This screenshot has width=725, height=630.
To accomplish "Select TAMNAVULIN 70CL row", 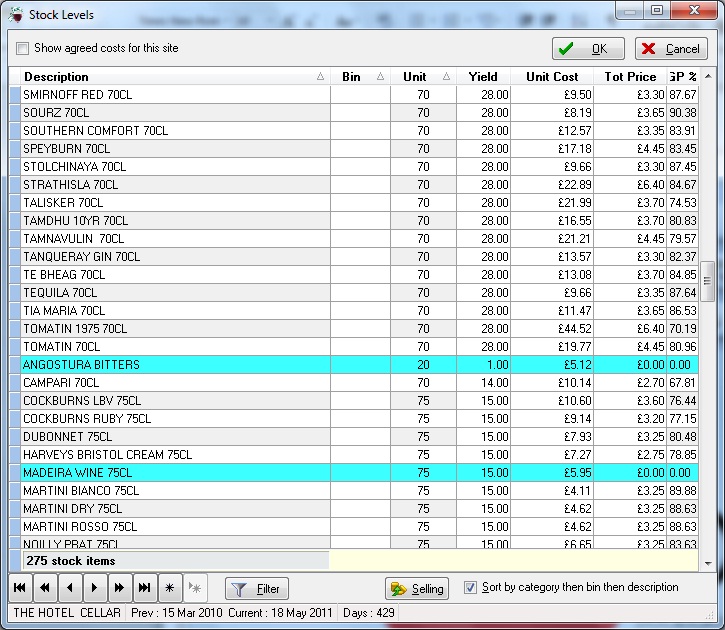I will tap(354, 239).
